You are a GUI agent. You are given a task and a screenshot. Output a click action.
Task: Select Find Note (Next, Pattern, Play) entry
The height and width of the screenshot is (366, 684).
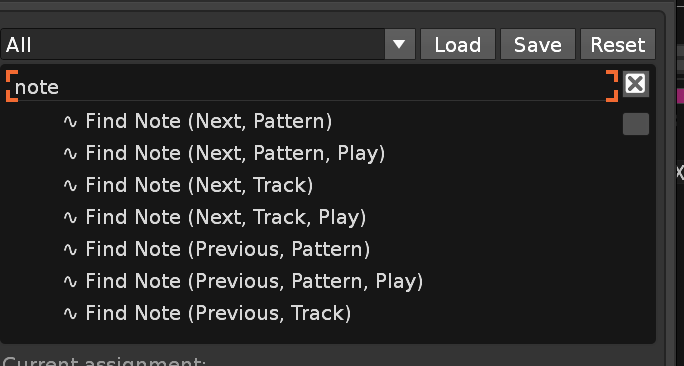[x=235, y=154]
